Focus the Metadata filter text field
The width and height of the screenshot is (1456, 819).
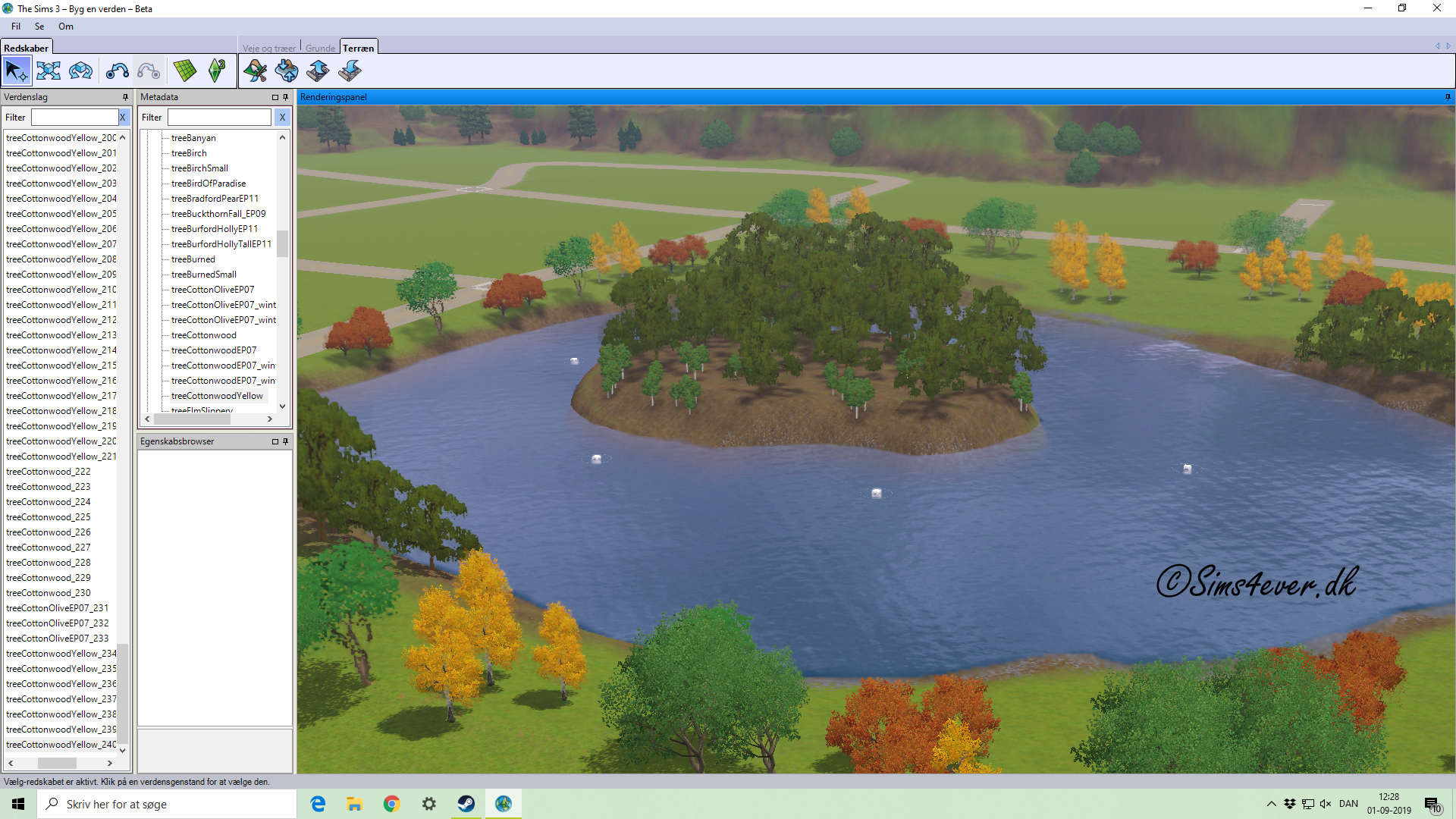point(219,118)
